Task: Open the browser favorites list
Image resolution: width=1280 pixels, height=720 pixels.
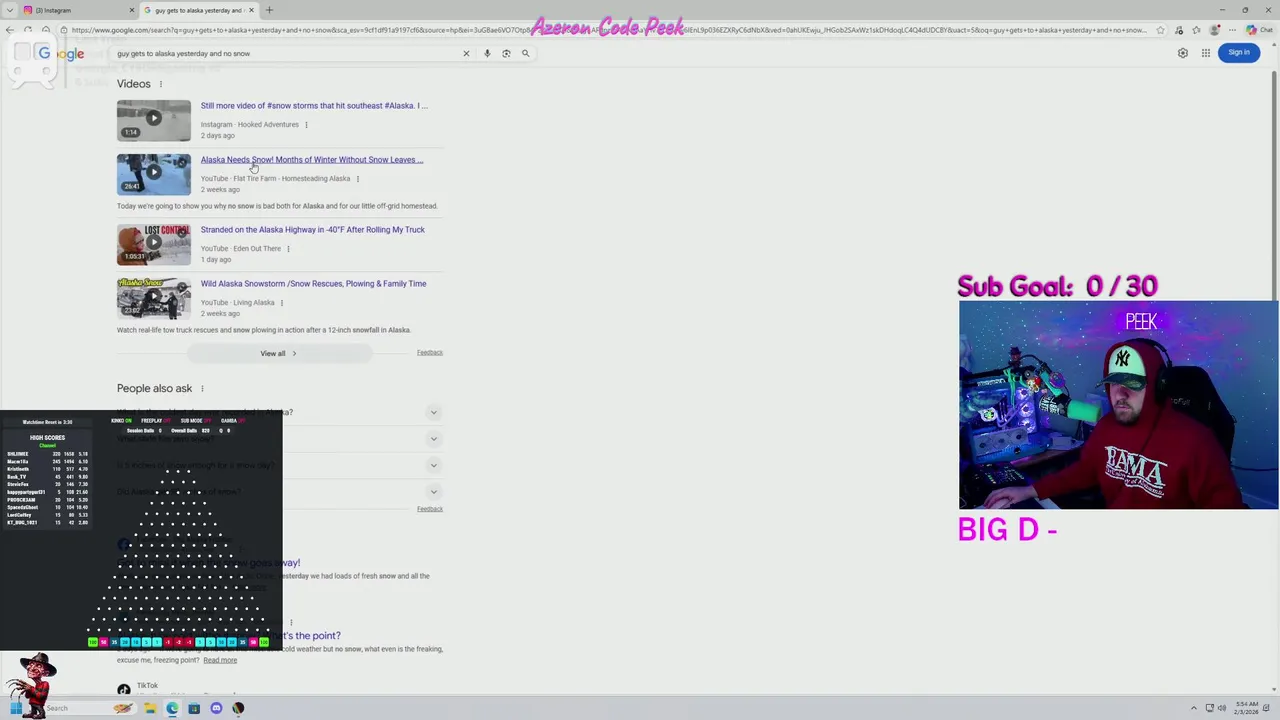Action: pos(1196,30)
